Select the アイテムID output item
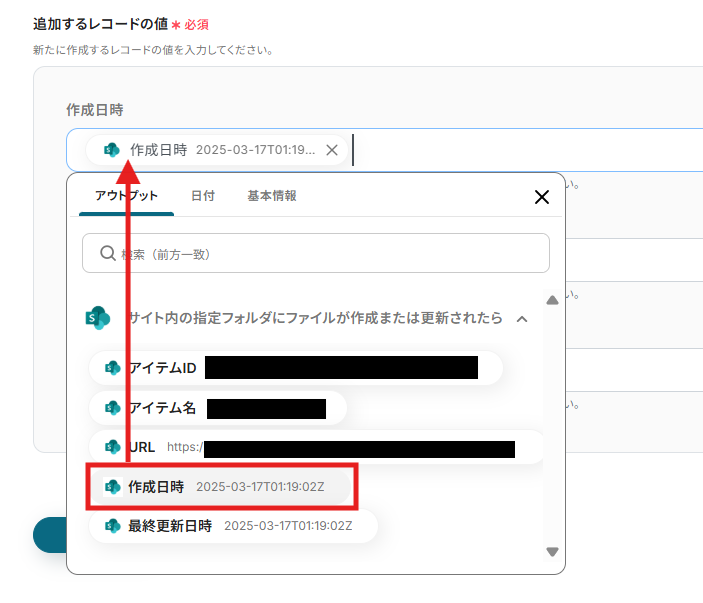 pos(296,368)
